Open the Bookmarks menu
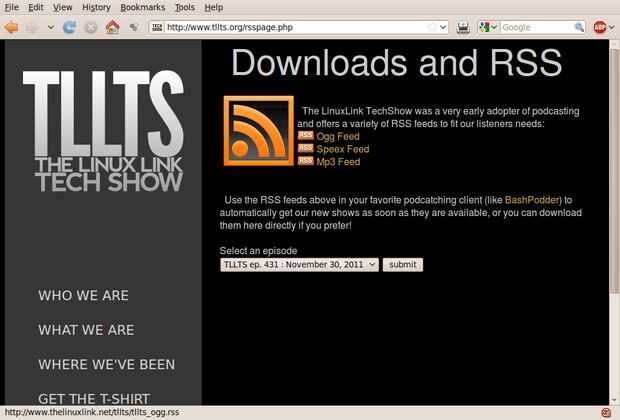 142,7
